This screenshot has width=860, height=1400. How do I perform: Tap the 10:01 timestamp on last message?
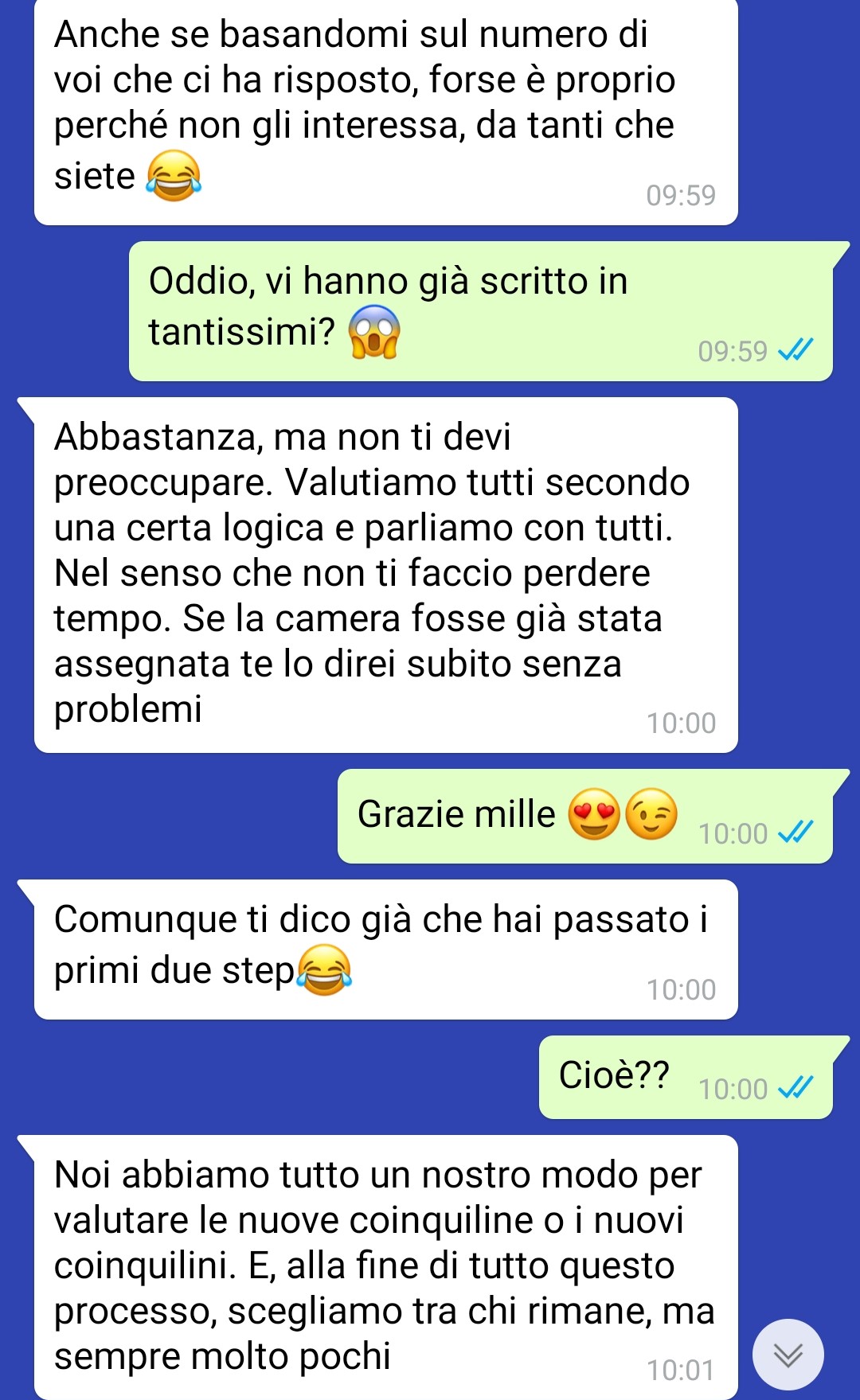(681, 1370)
